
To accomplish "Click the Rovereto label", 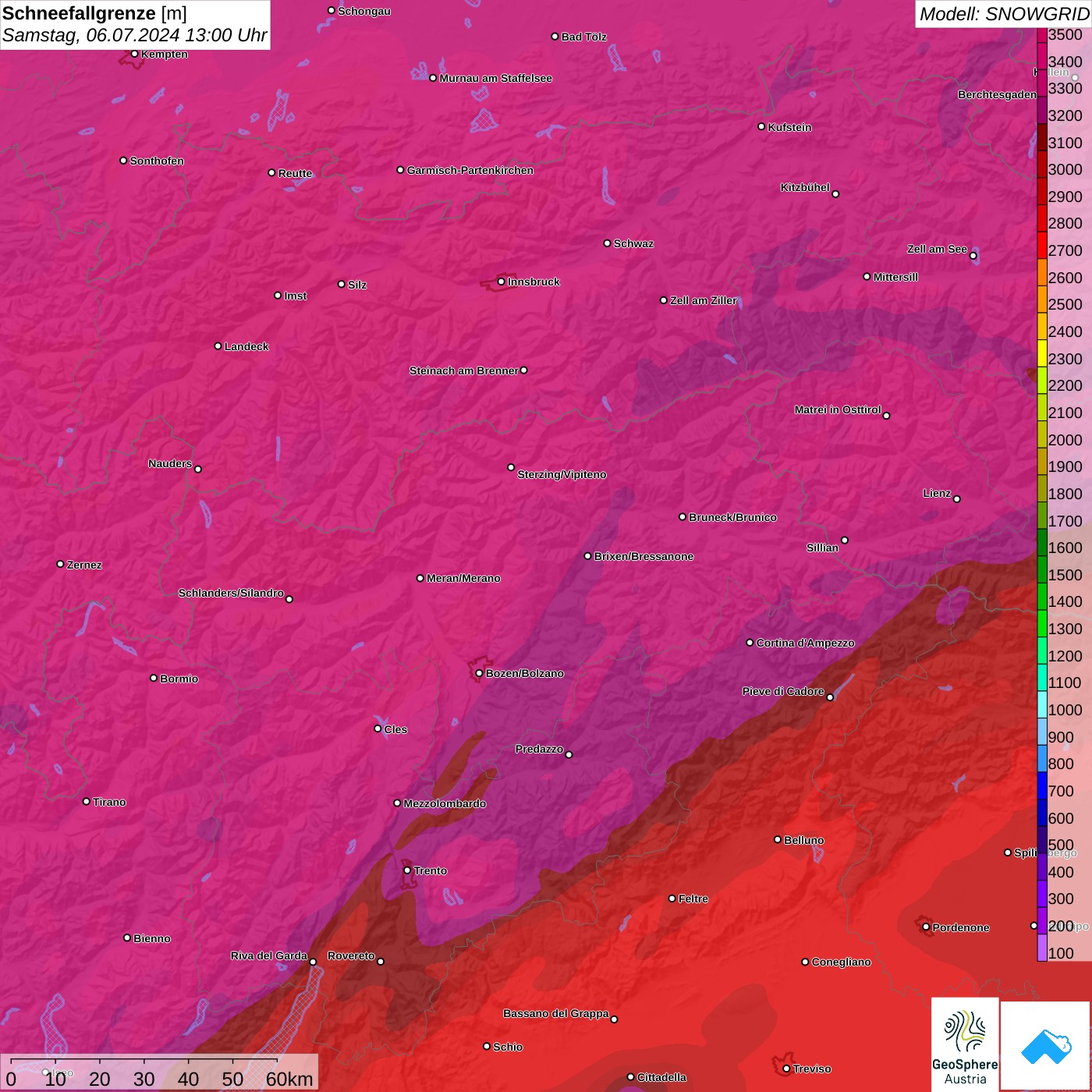I will coord(351,955).
